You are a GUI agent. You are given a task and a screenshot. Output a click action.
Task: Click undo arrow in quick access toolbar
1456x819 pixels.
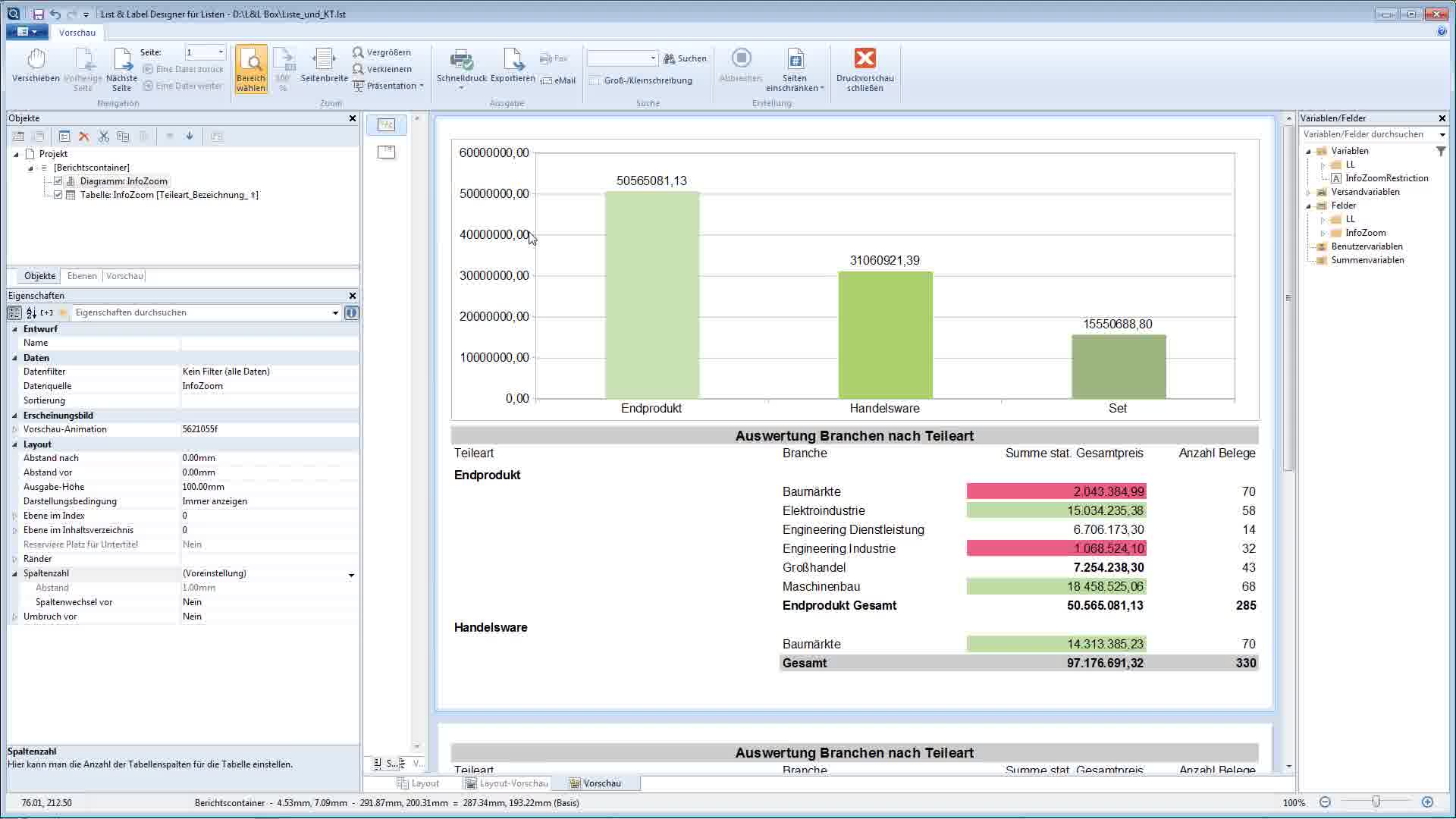[55, 14]
